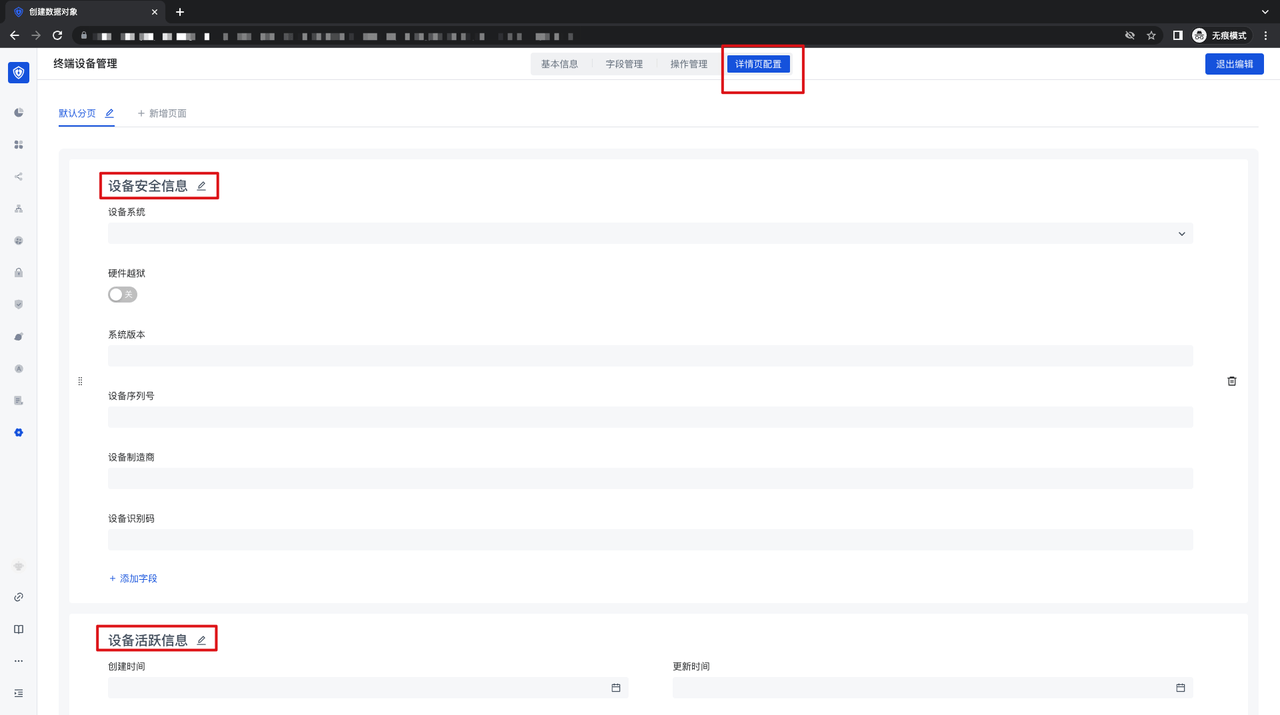Open the blue settings gear in sidebar
Image resolution: width=1280 pixels, height=715 pixels.
(x=18, y=433)
